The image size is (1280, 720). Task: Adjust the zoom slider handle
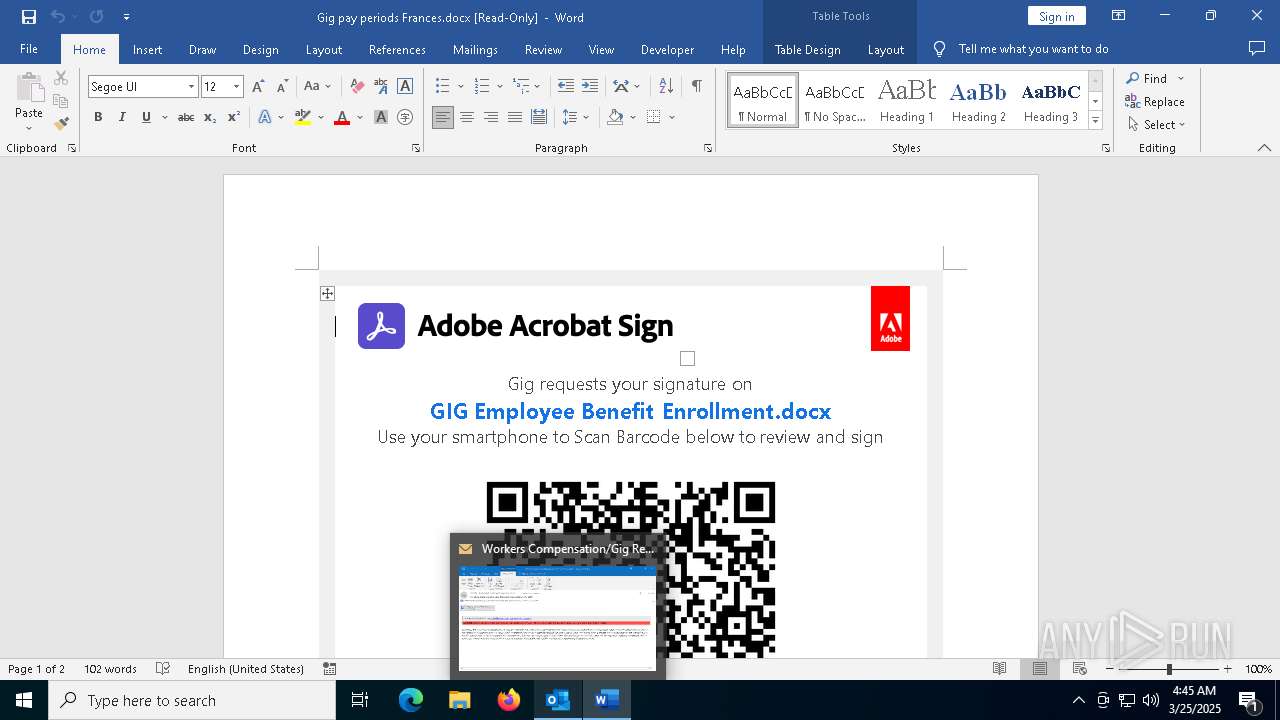click(1168, 669)
